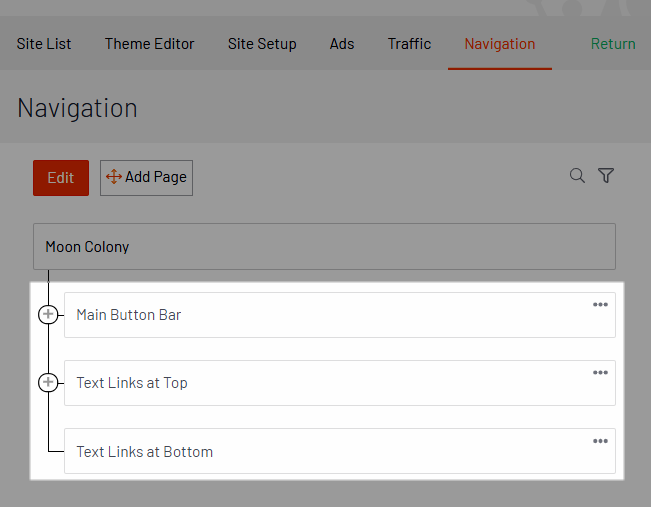Open Text Links at Top ellipsis menu
The image size is (651, 507).
pos(600,372)
